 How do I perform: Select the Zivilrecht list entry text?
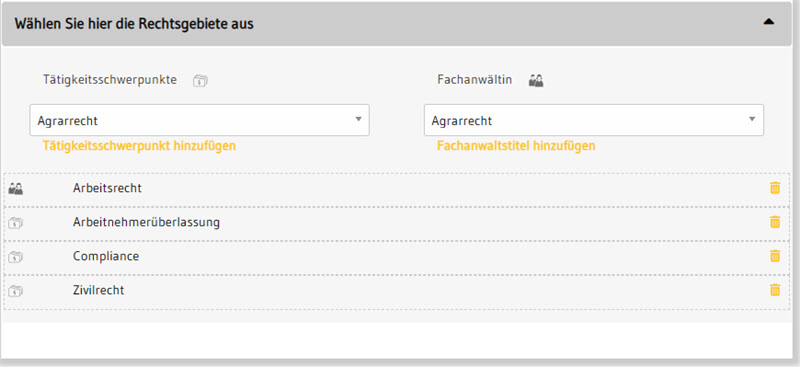click(98, 290)
